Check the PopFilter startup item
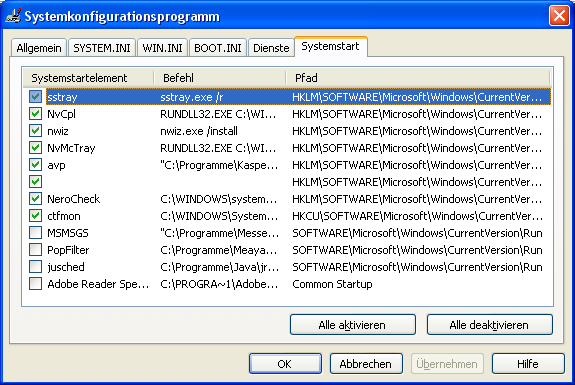 36,250
